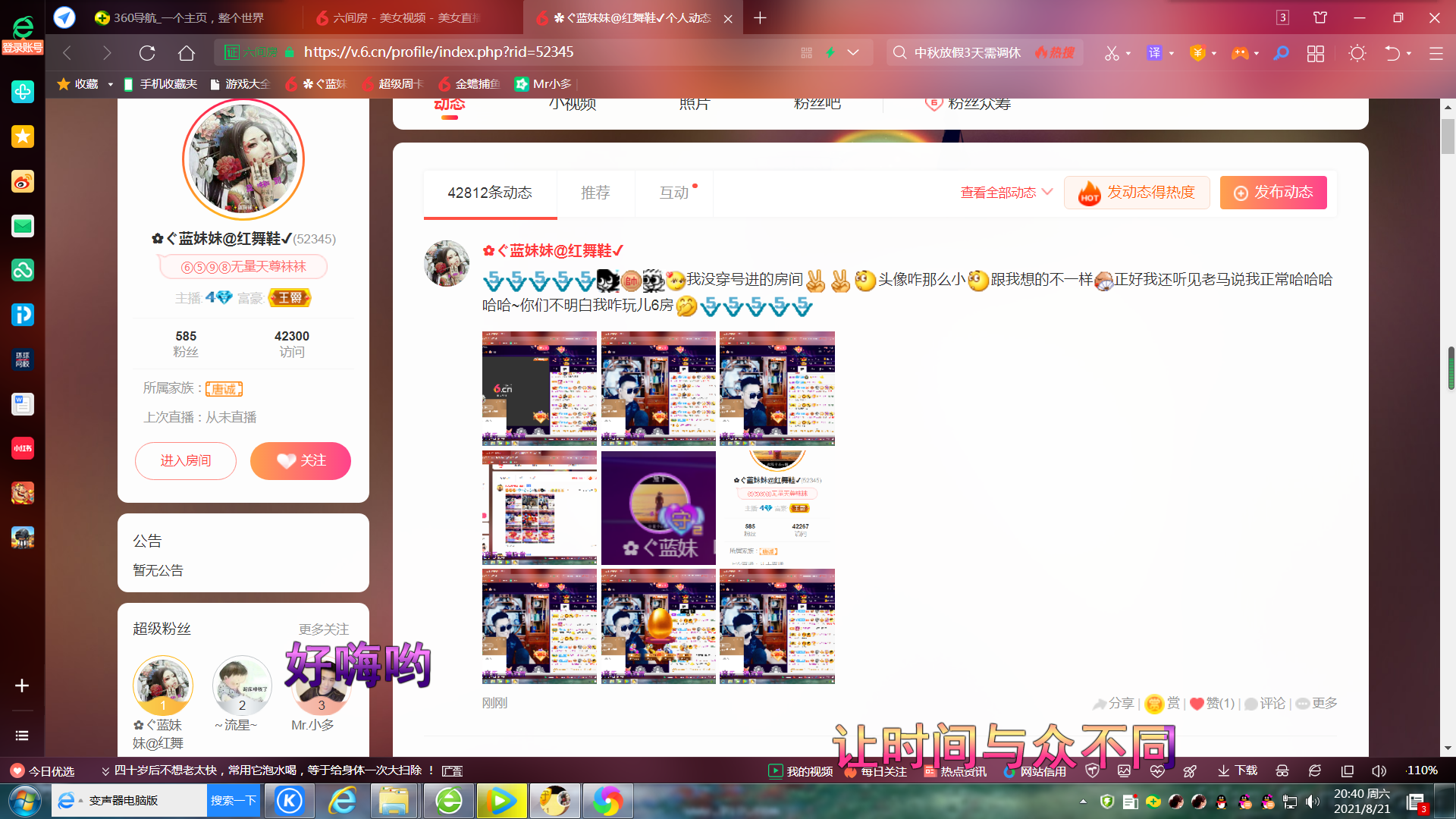Open the 更多关注 link
The image size is (1456, 819).
coord(324,629)
